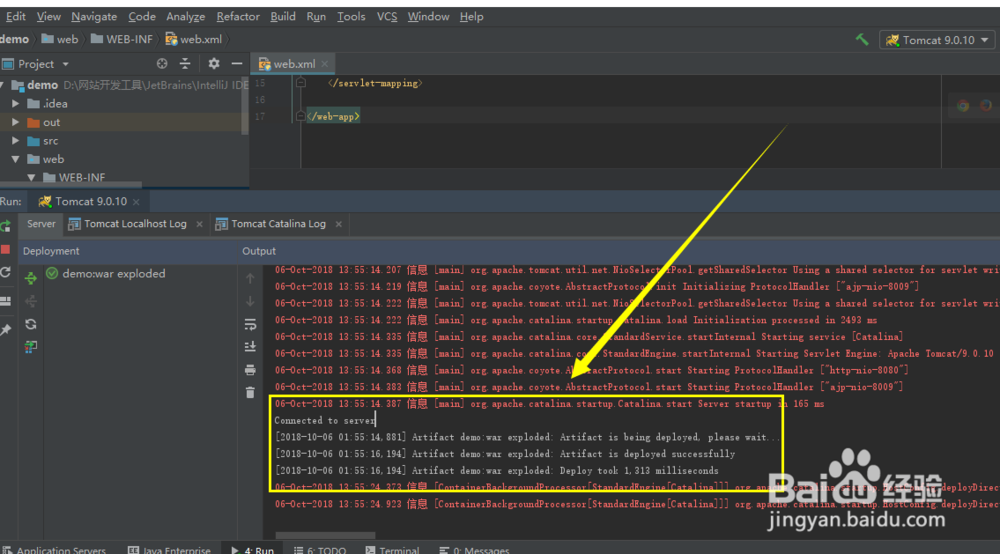The image size is (1000, 554).
Task: Click the down arrow in Output toolbar
Action: click(250, 301)
